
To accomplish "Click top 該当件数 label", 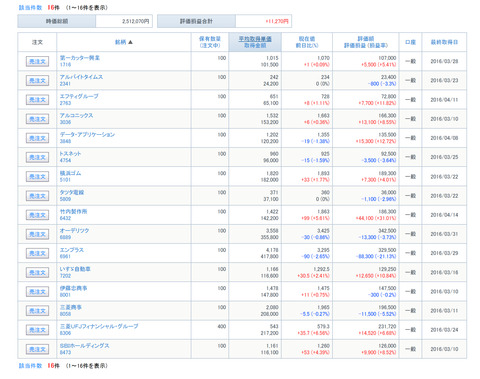I will pyautogui.click(x=30, y=7).
